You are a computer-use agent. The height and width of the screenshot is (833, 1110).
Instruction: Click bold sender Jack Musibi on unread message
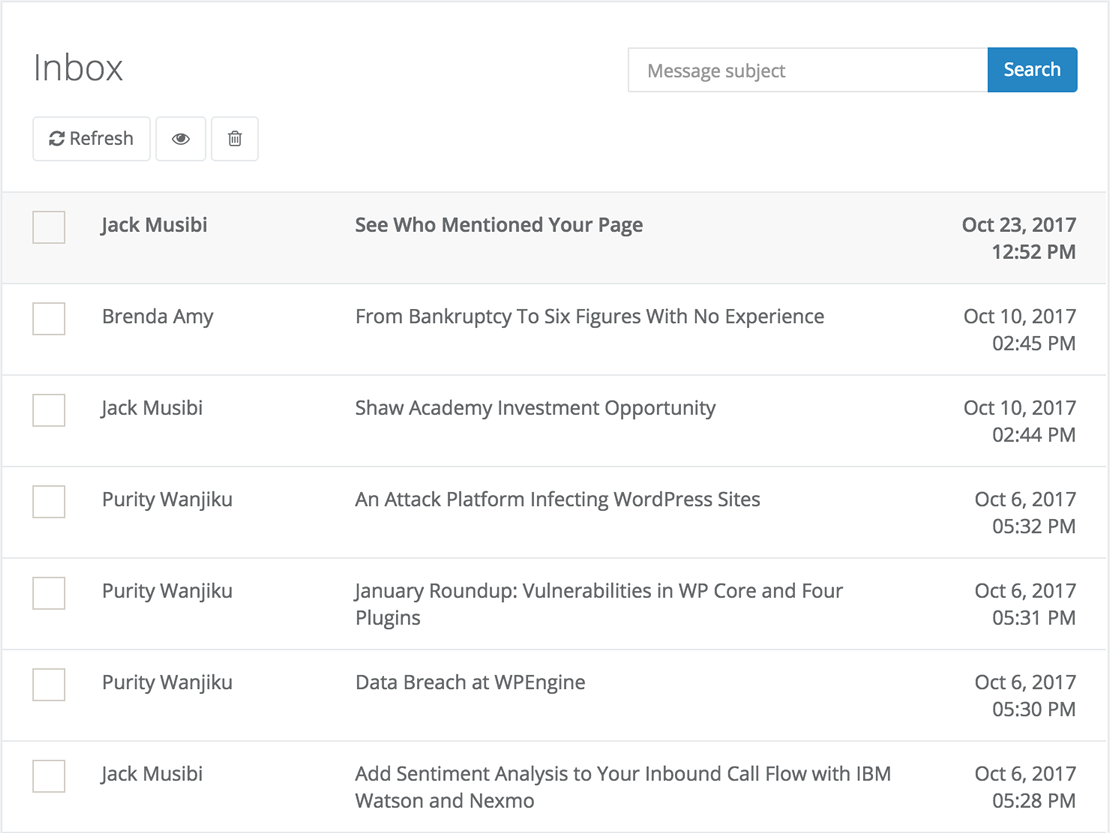point(154,225)
